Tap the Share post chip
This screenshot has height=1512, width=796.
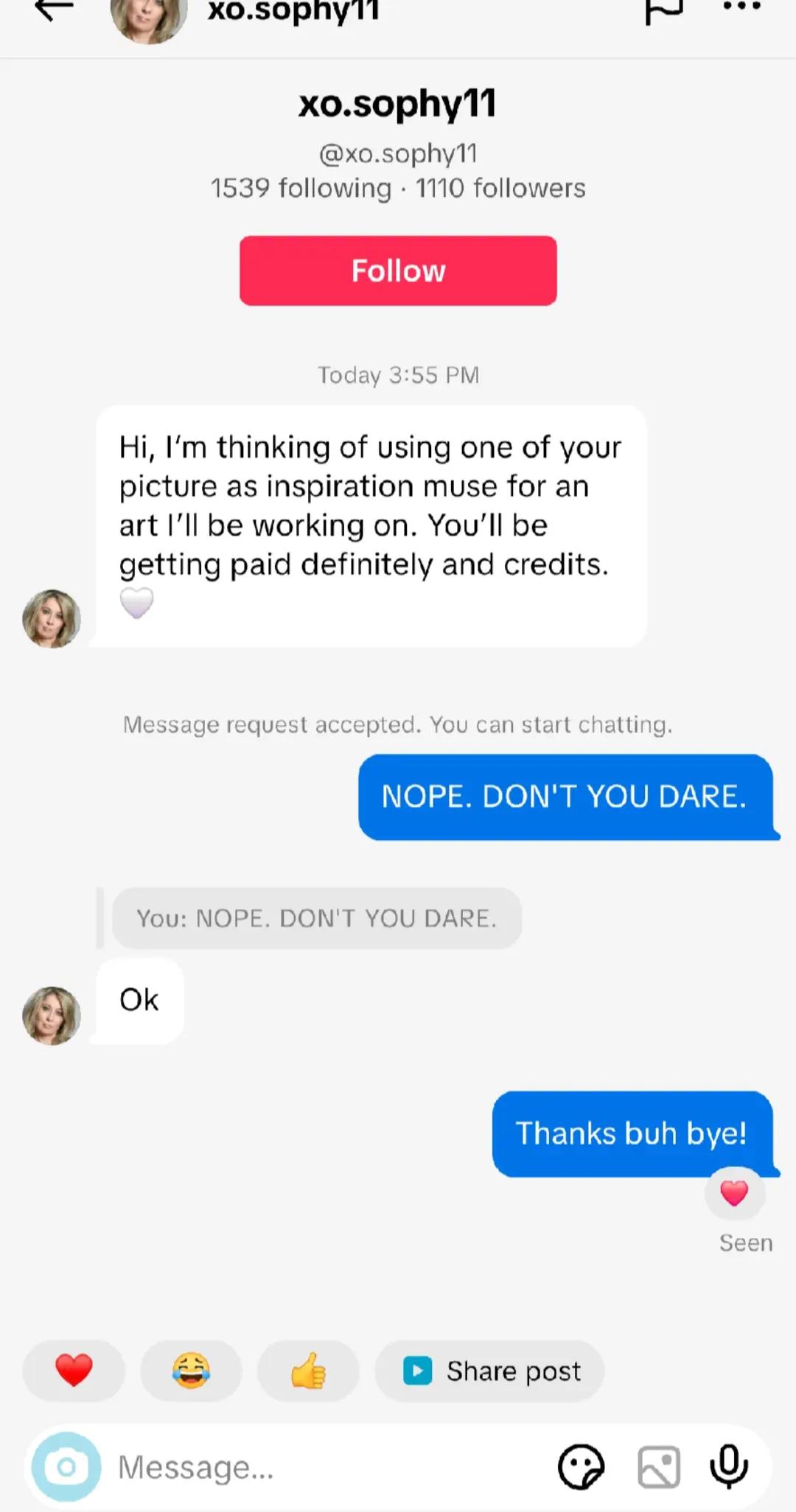(x=489, y=1371)
